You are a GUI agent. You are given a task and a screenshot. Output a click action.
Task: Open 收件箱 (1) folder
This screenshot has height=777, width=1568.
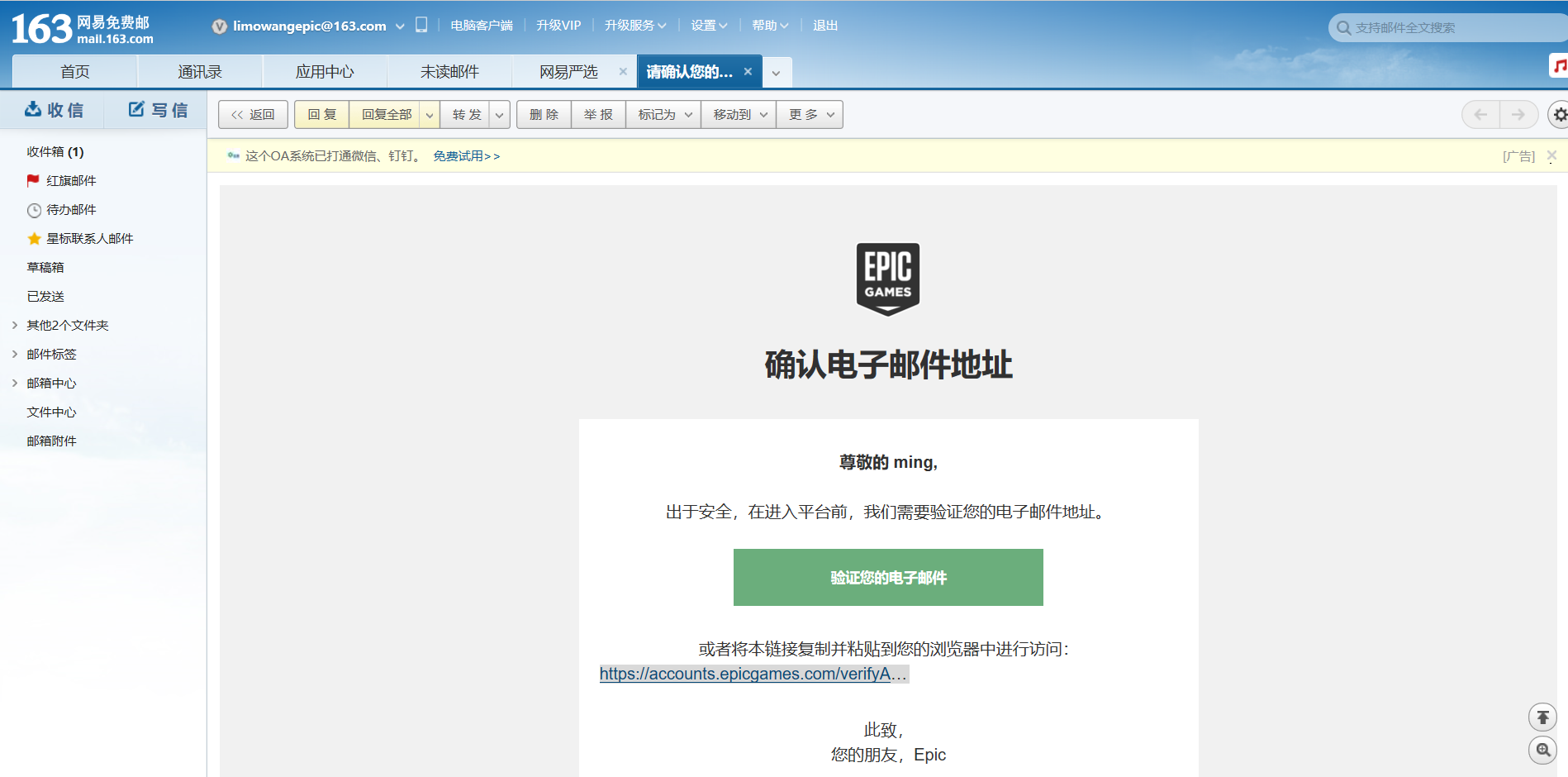click(55, 152)
